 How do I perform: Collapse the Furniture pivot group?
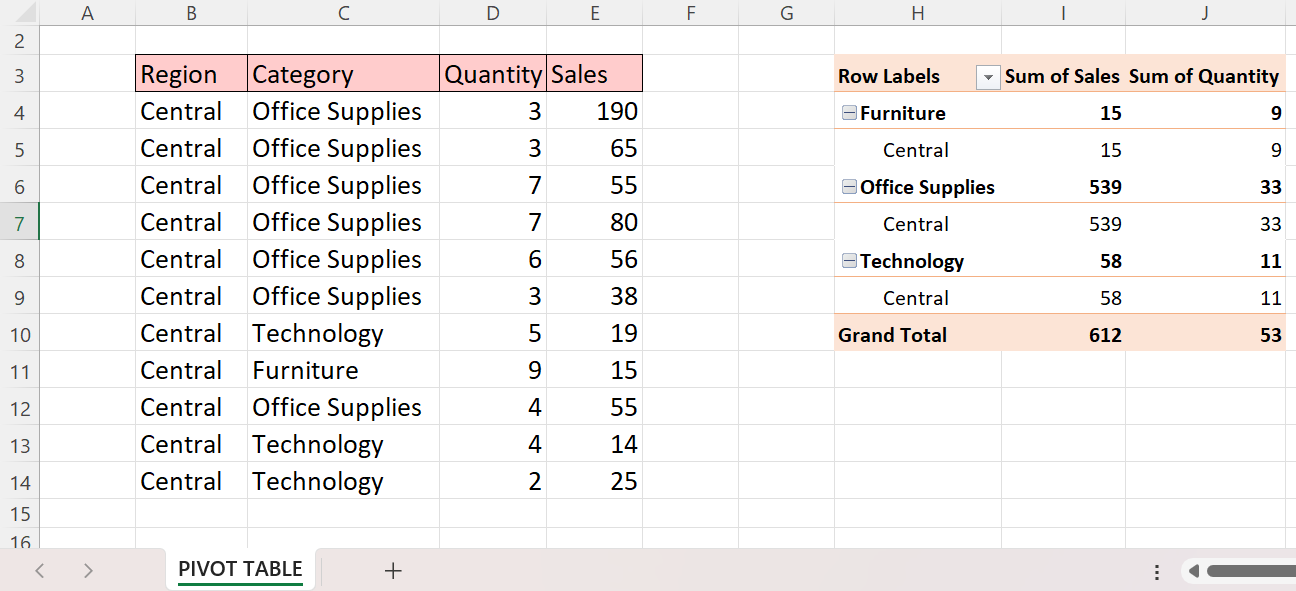click(849, 114)
